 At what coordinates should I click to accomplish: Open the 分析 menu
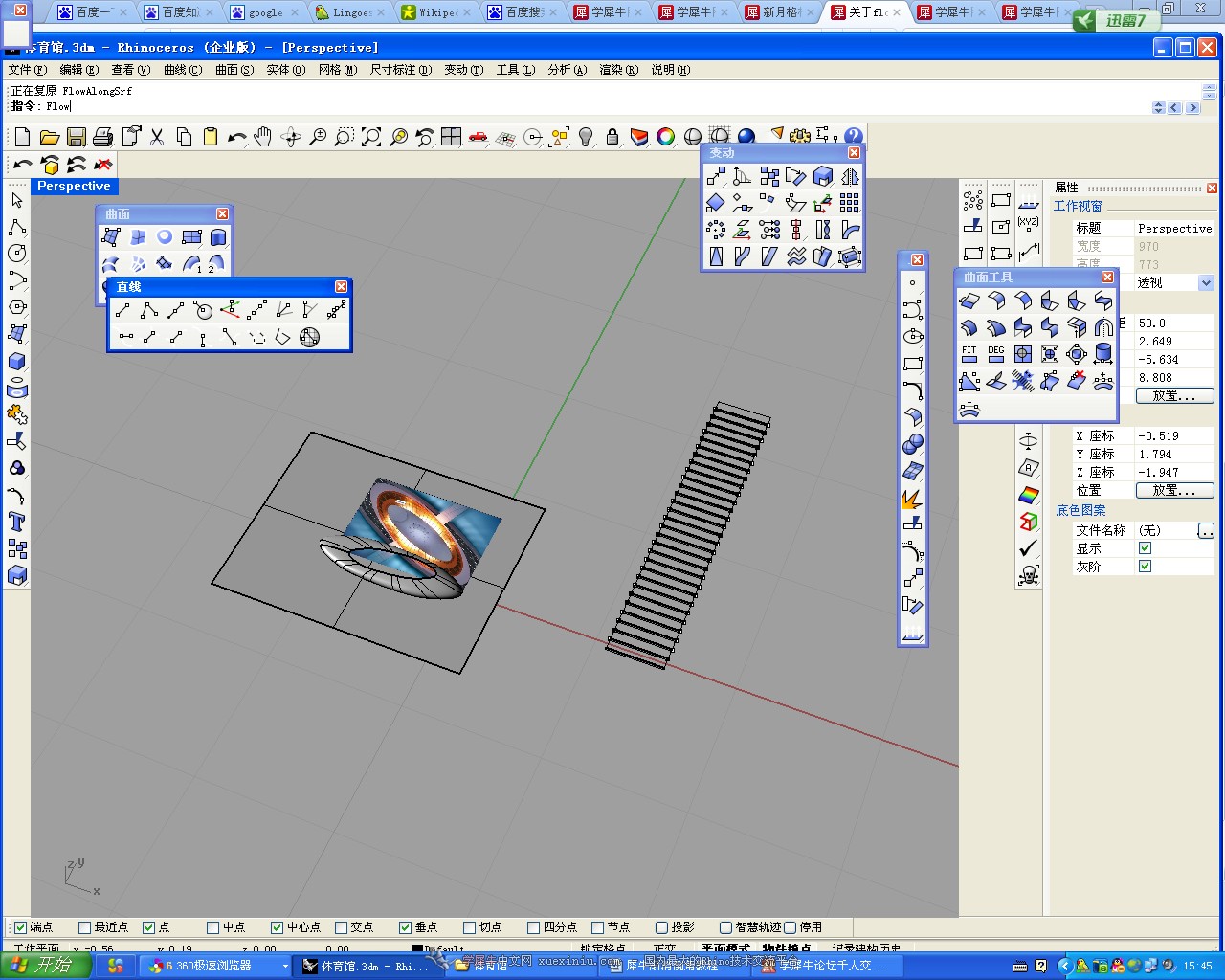[x=567, y=70]
